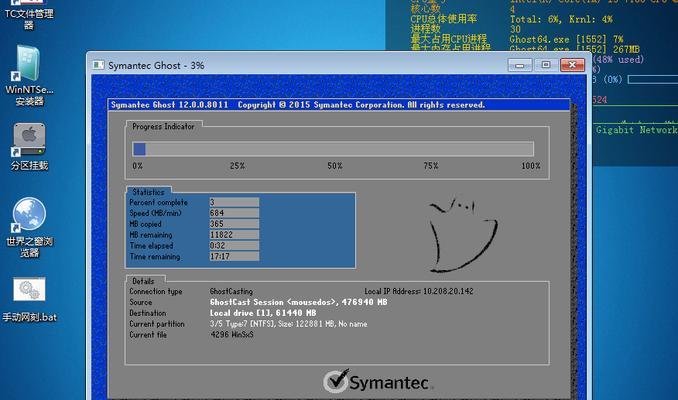Open the TC文件管理器 desktop shortcut

pyautogui.click(x=29, y=15)
